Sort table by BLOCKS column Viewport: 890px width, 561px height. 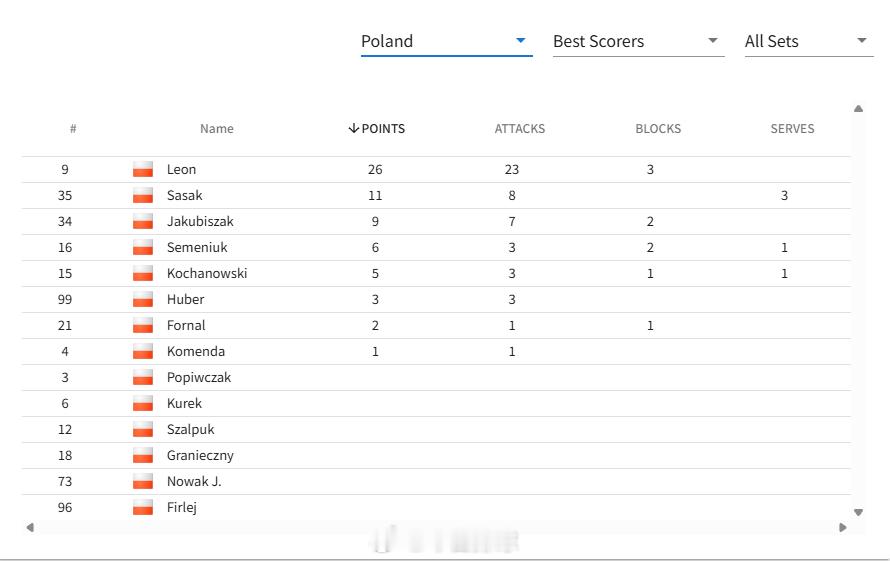coord(658,129)
